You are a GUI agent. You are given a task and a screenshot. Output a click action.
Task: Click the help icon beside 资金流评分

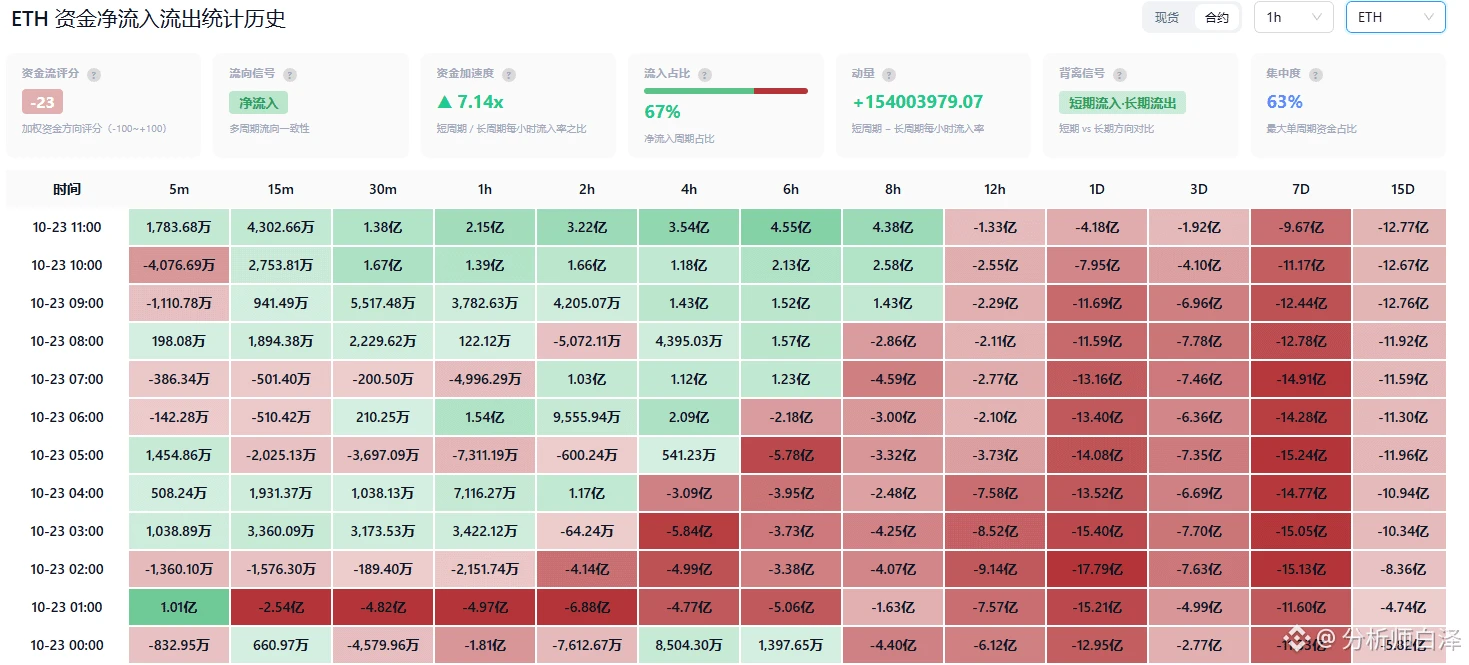pyautogui.click(x=94, y=75)
